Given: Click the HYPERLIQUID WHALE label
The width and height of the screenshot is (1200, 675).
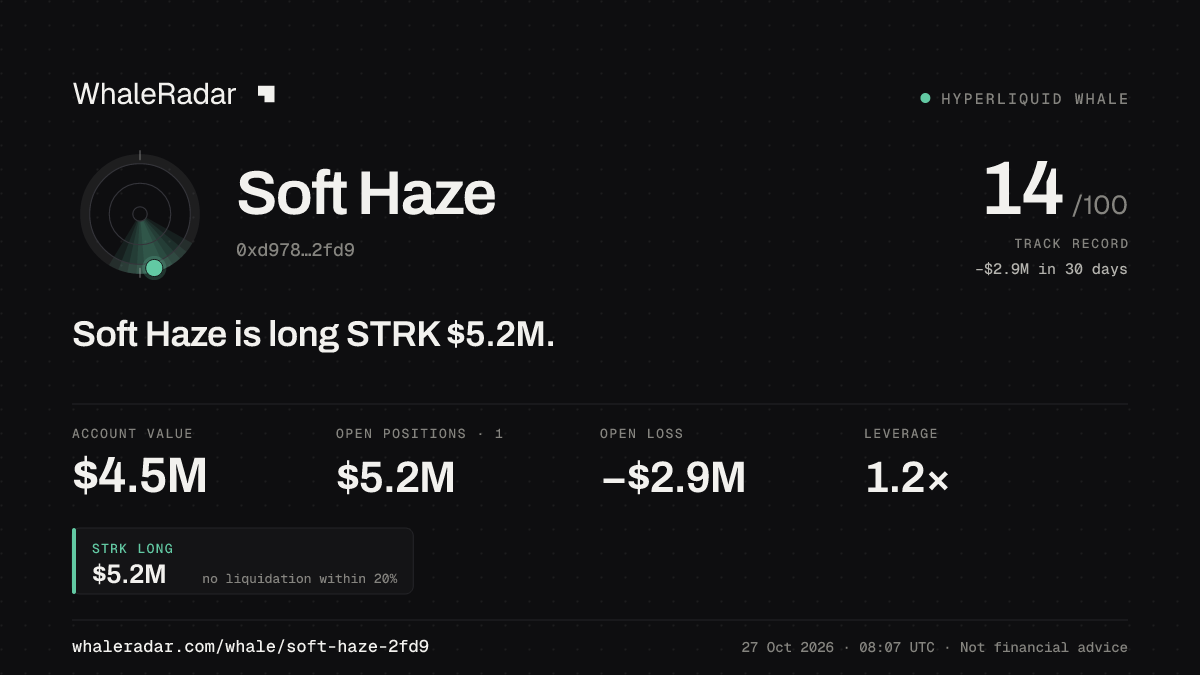Looking at the screenshot, I should 1035,99.
